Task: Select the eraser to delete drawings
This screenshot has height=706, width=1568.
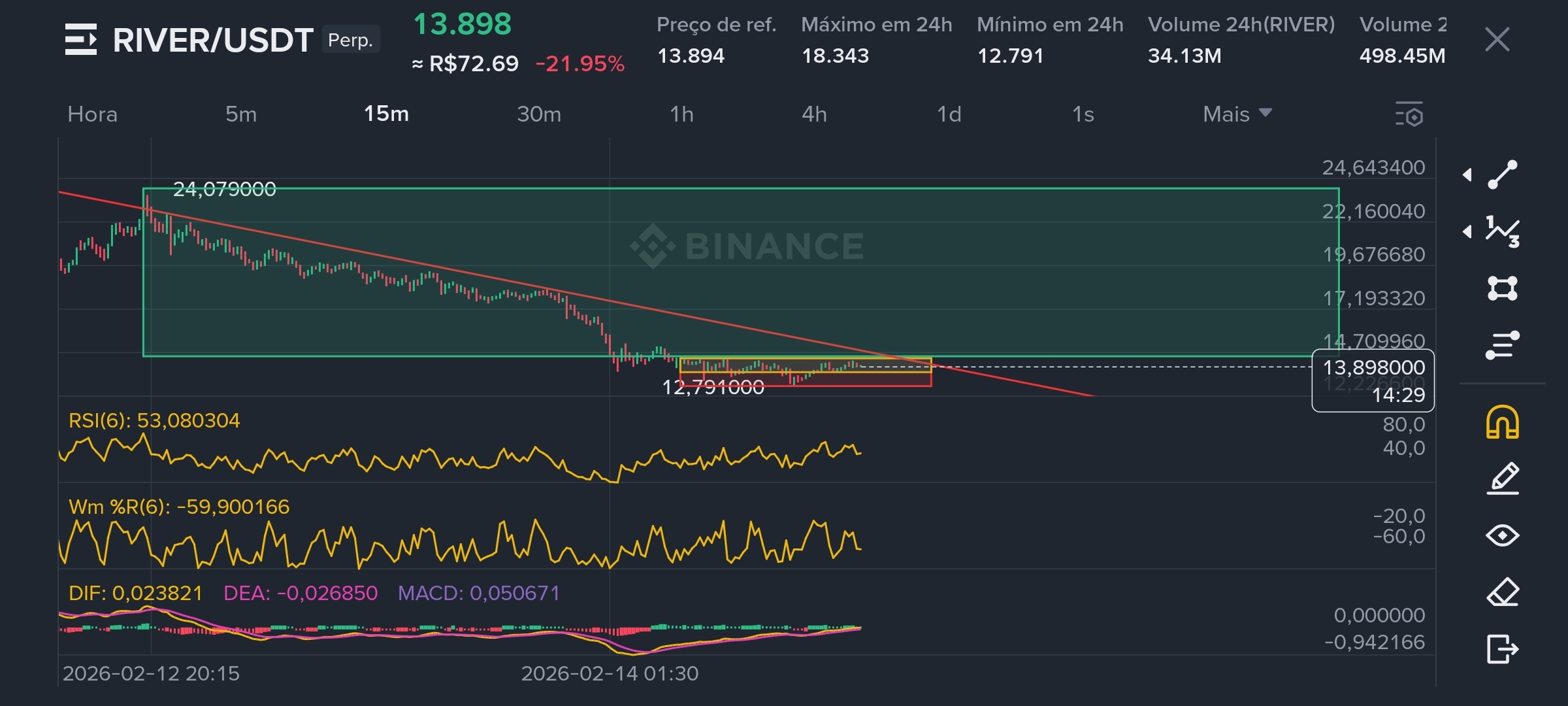Action: [1502, 592]
